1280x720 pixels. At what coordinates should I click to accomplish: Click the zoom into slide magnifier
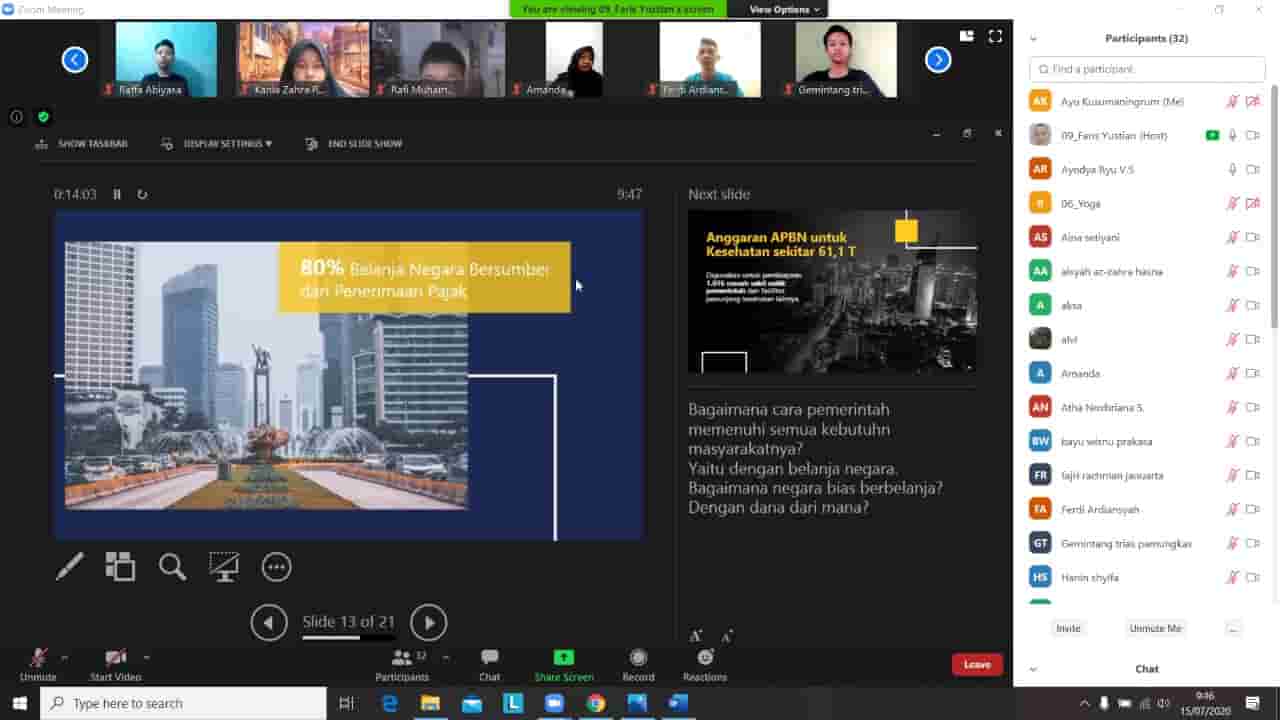pos(172,567)
